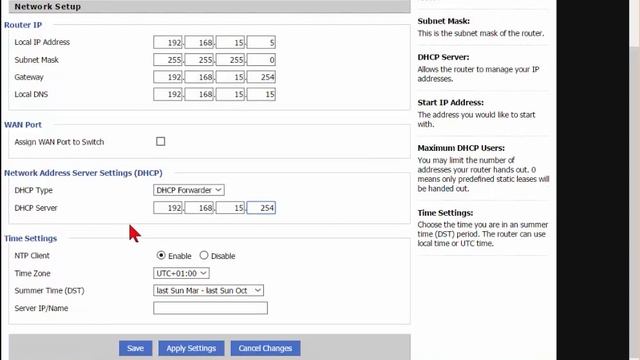The width and height of the screenshot is (640, 360).
Task: Click the second octet of DHCP Server
Action: point(199,208)
